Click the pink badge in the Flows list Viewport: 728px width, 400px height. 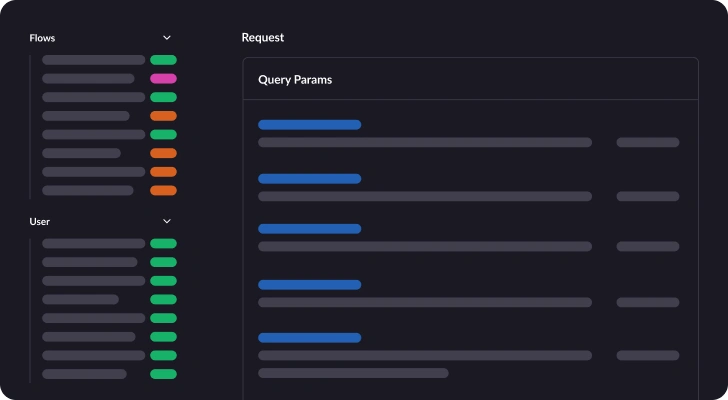point(163,78)
